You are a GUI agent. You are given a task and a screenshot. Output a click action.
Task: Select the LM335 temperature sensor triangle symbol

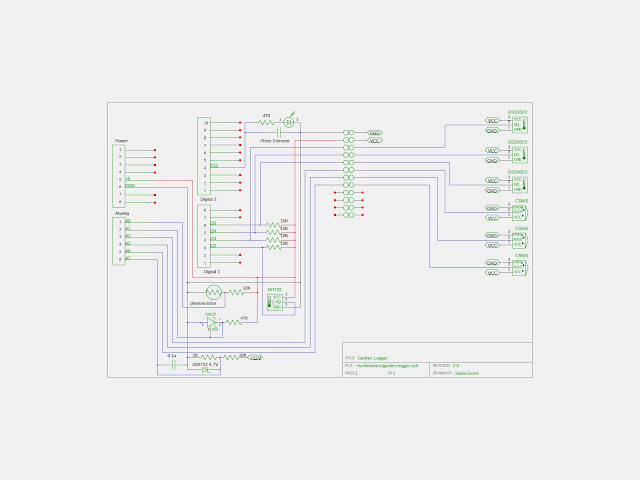point(211,322)
